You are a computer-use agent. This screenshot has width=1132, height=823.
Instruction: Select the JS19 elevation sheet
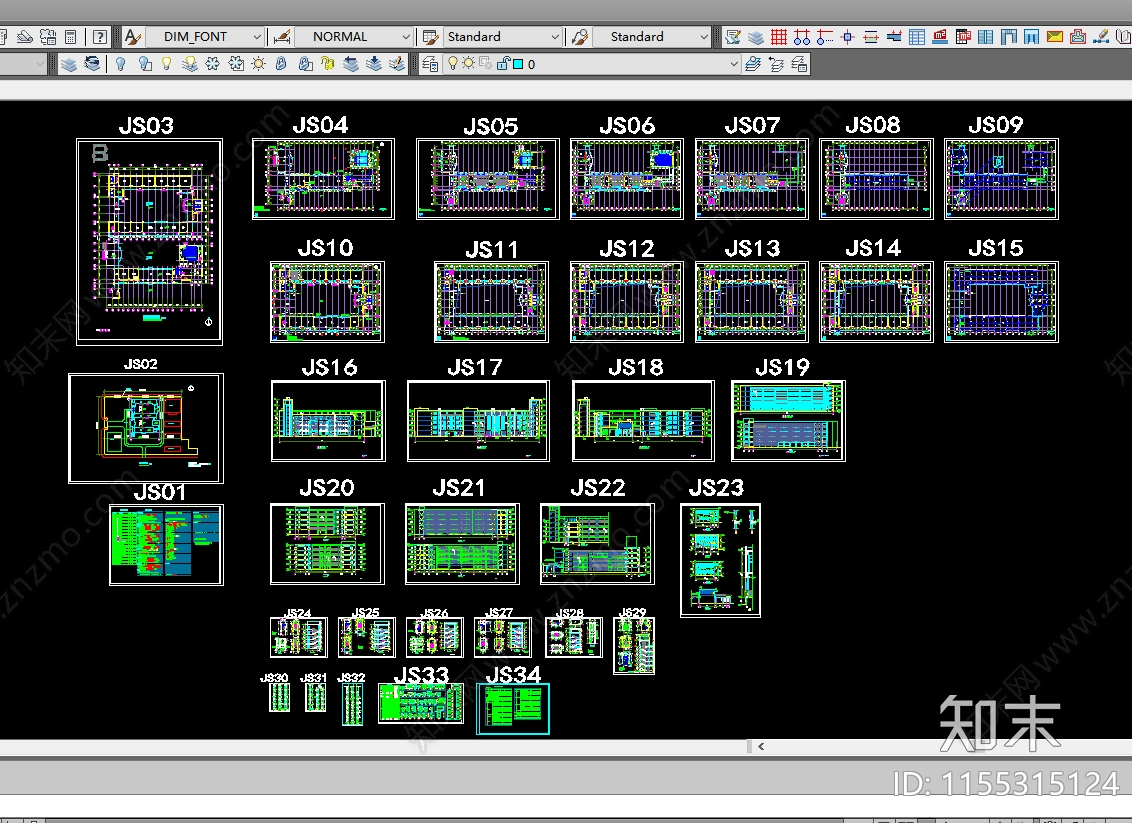788,421
